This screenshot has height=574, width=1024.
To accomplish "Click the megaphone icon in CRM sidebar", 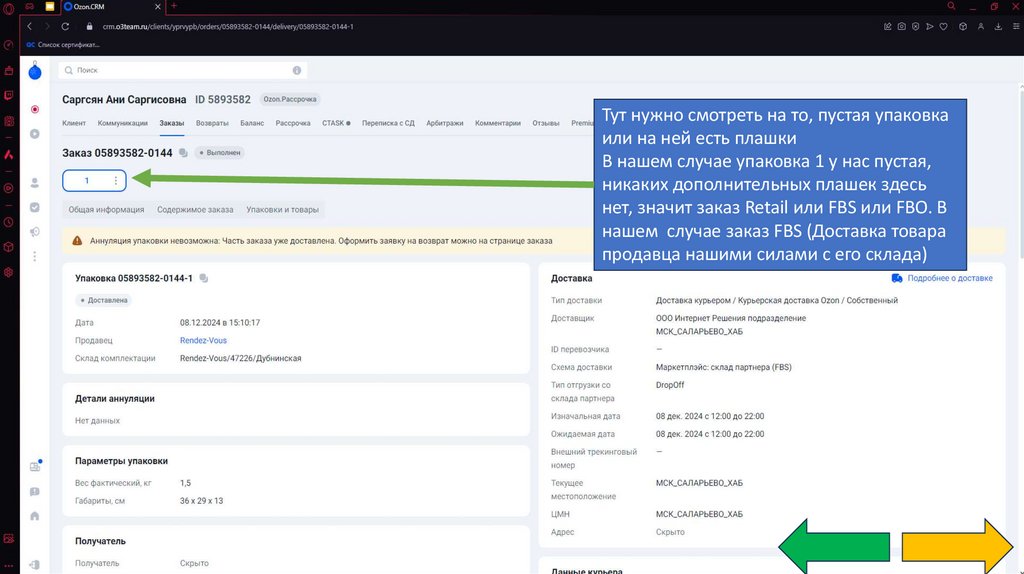I will click(35, 232).
